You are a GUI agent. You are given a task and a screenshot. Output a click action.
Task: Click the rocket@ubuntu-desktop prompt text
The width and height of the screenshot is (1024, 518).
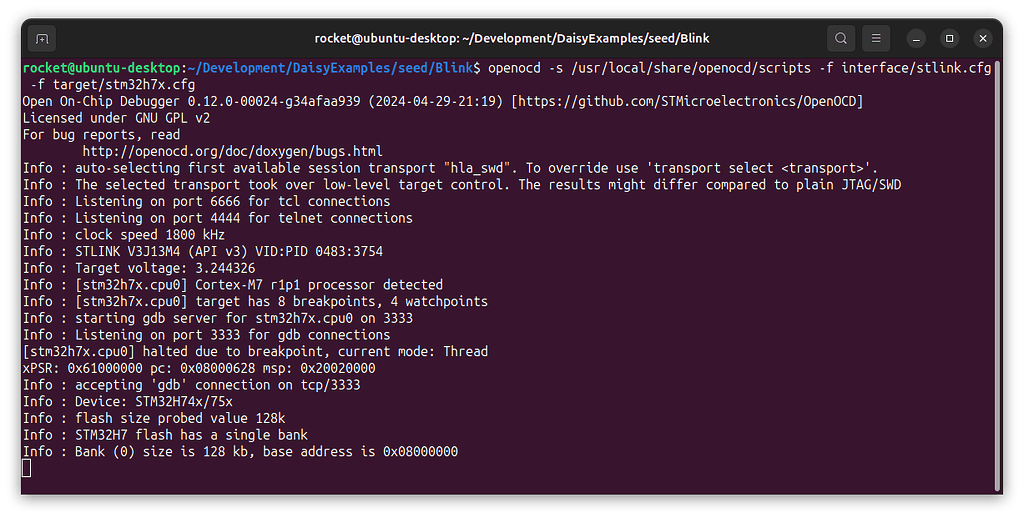tap(101, 68)
